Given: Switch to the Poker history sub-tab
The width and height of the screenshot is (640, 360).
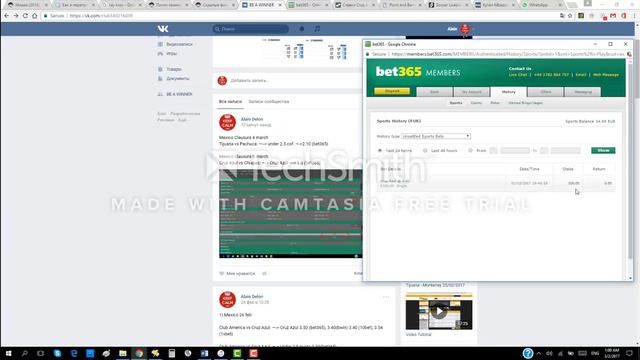Looking at the screenshot, I should pos(495,103).
